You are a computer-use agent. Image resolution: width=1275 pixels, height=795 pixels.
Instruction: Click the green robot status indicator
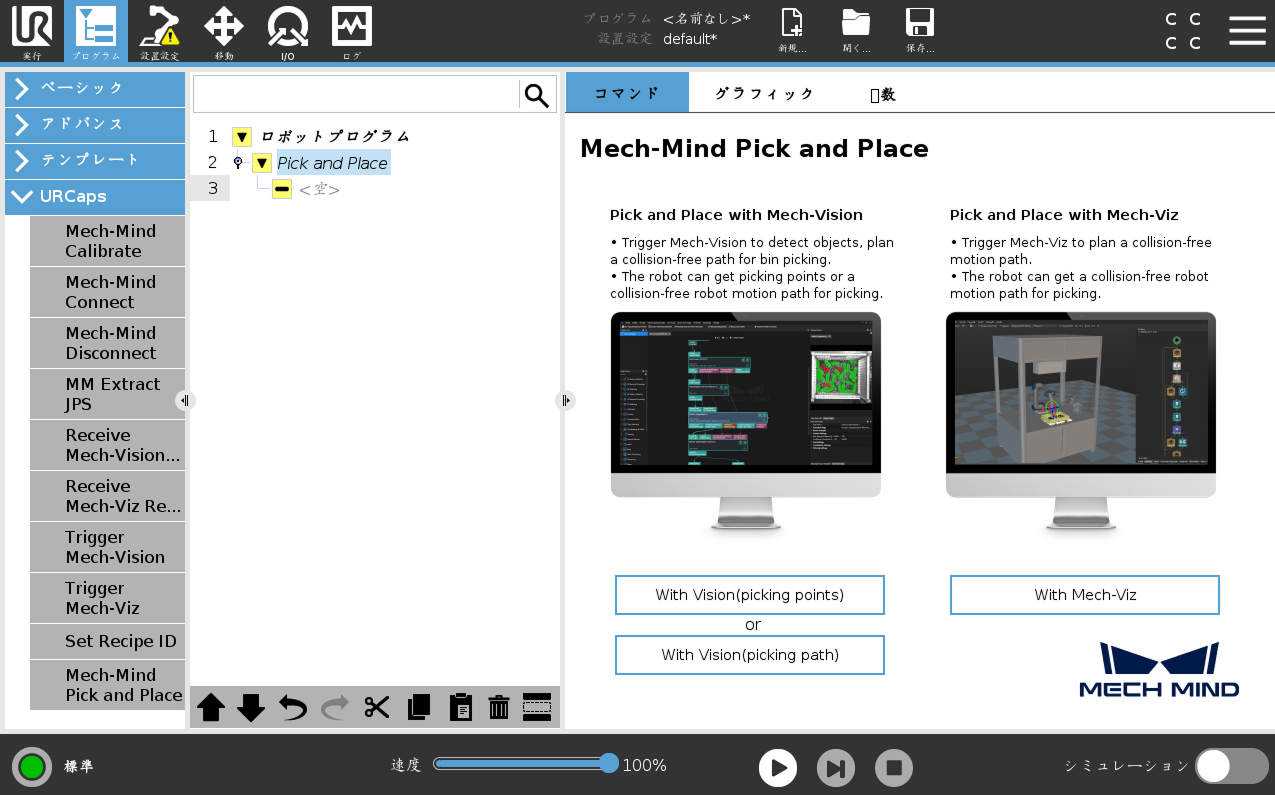tap(32, 767)
